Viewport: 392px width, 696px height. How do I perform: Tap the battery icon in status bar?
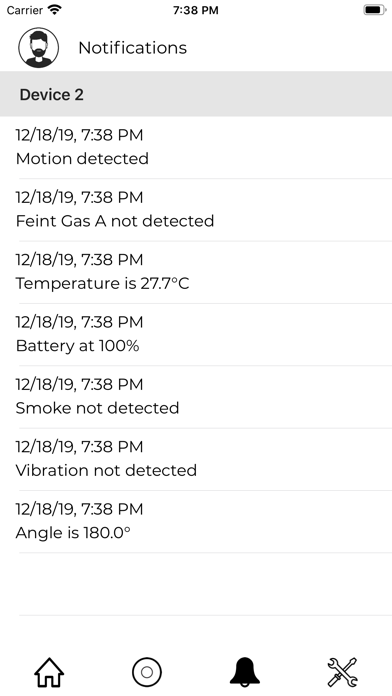pos(374,10)
